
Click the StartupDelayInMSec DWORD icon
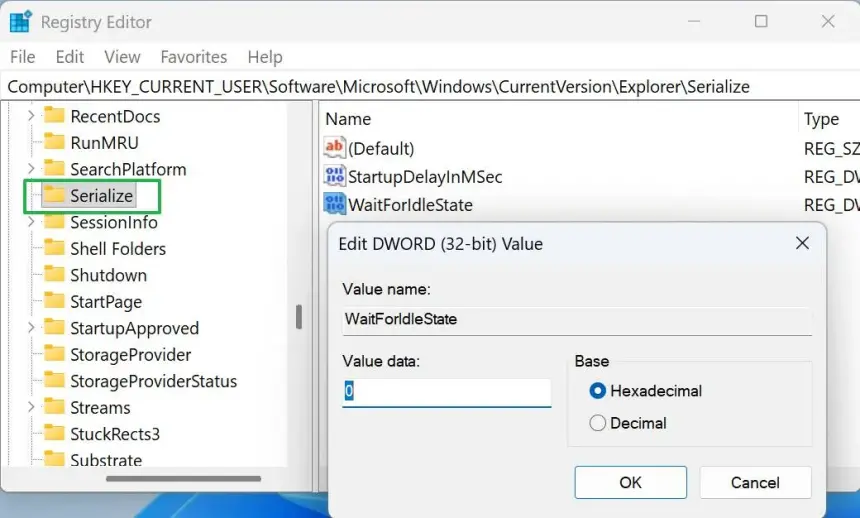(334, 177)
